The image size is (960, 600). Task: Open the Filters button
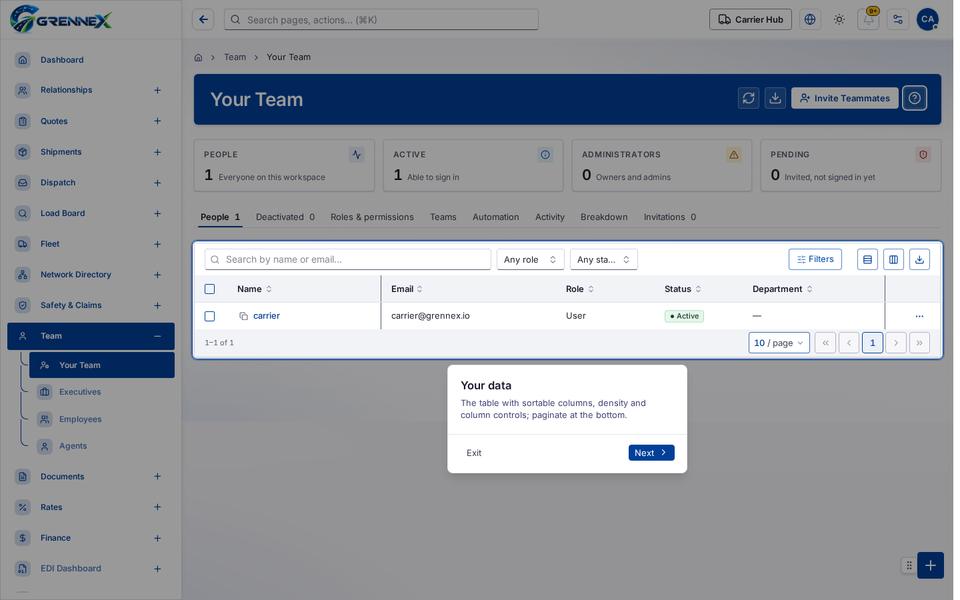[815, 260]
